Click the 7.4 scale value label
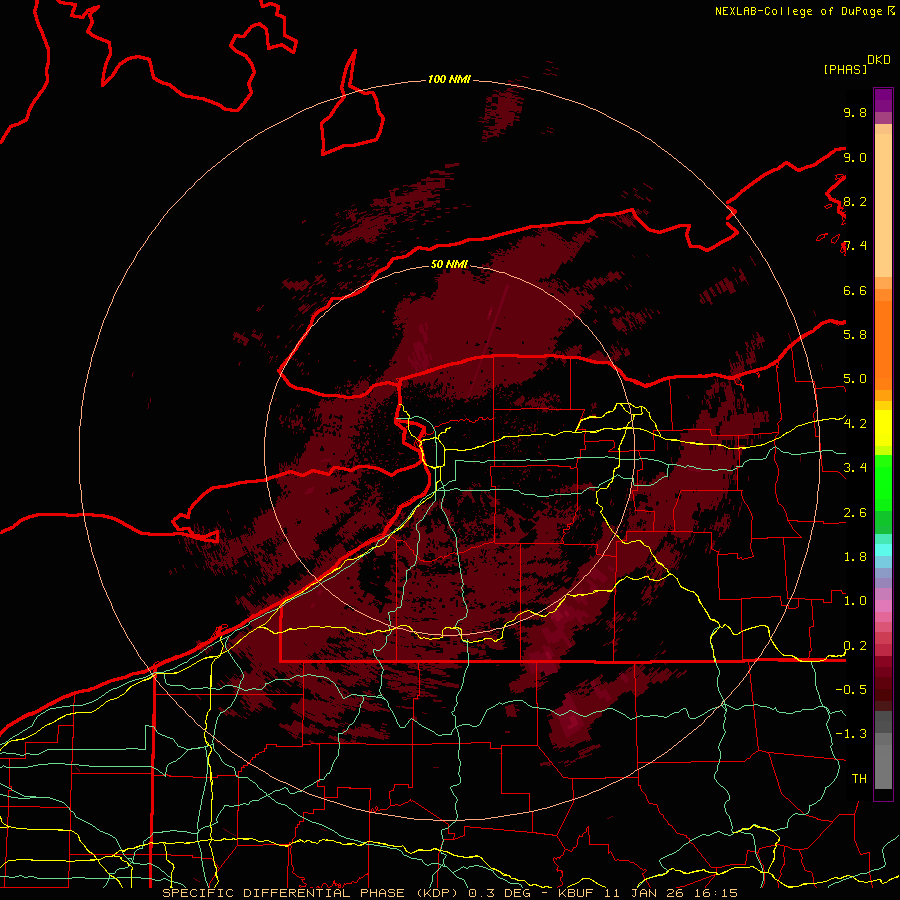 click(855, 246)
